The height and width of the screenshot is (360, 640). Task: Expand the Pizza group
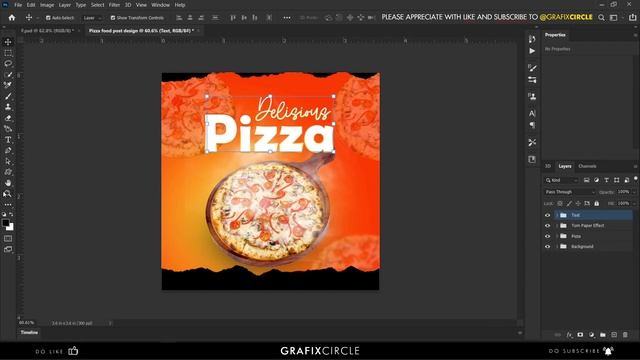(x=557, y=236)
